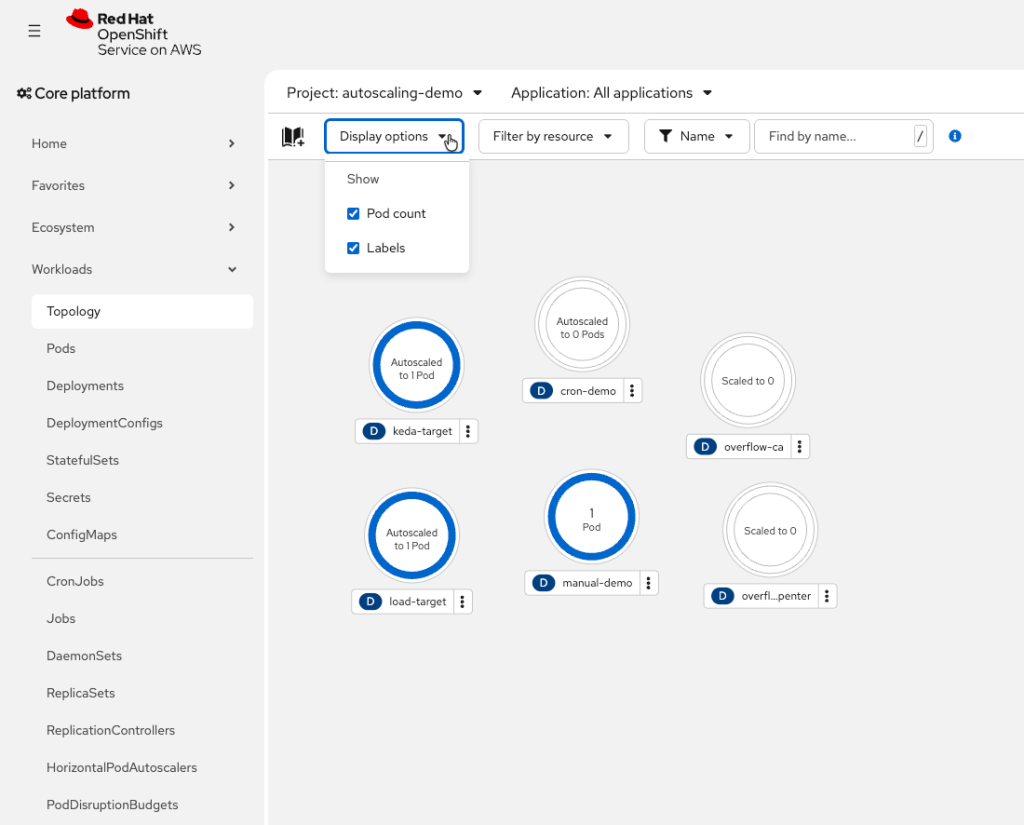1024x825 pixels.
Task: Click the D badge of manual-demo
Action: 543,583
